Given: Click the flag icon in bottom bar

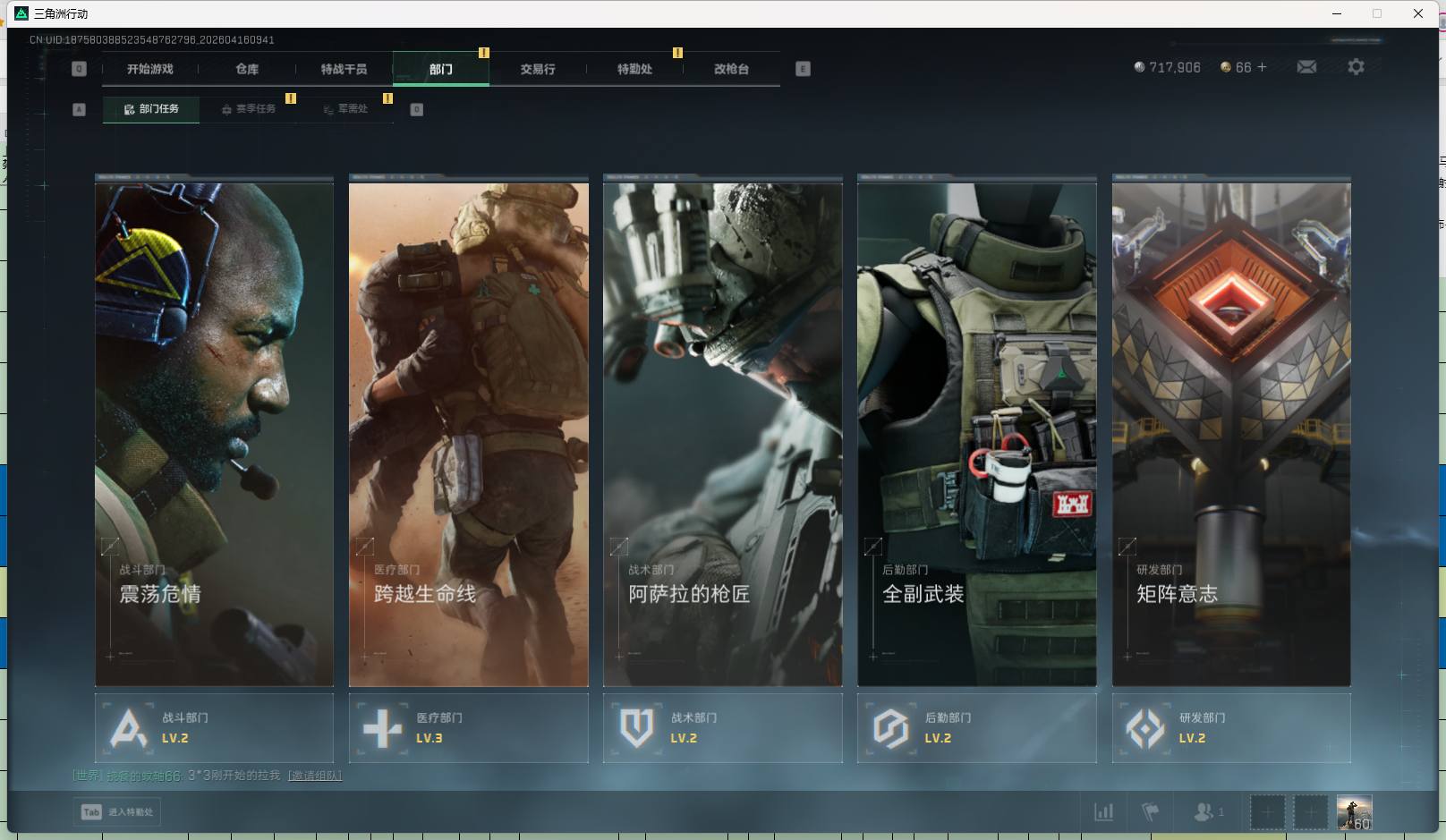Looking at the screenshot, I should (1151, 812).
